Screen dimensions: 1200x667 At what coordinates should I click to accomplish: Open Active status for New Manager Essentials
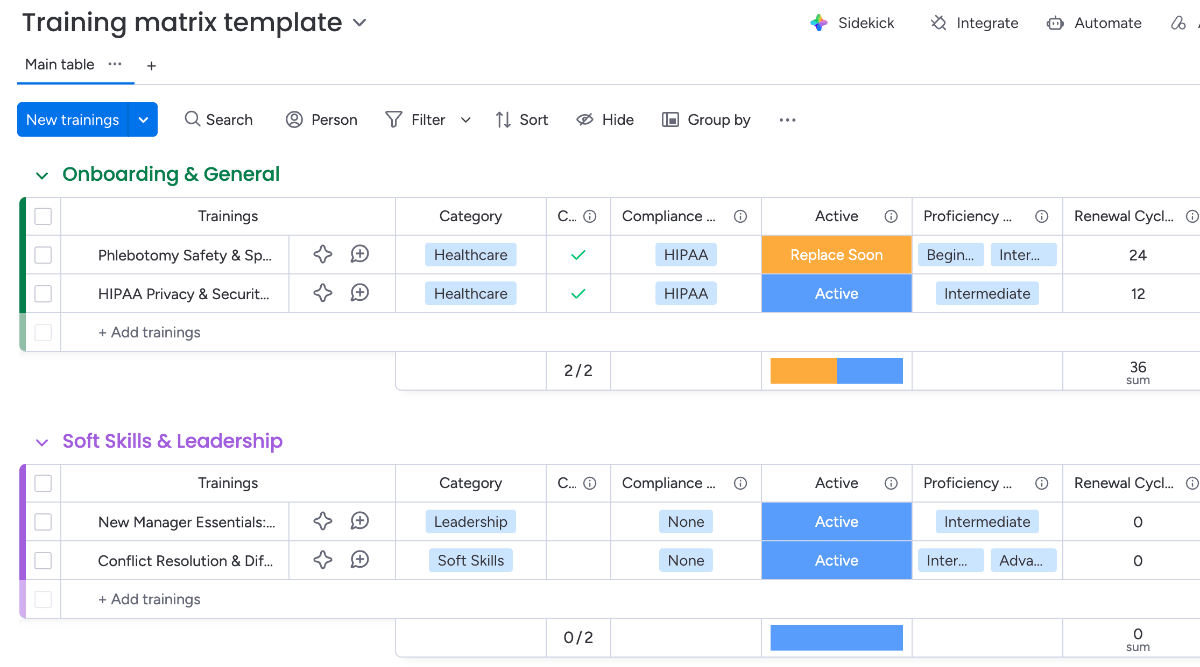[837, 522]
